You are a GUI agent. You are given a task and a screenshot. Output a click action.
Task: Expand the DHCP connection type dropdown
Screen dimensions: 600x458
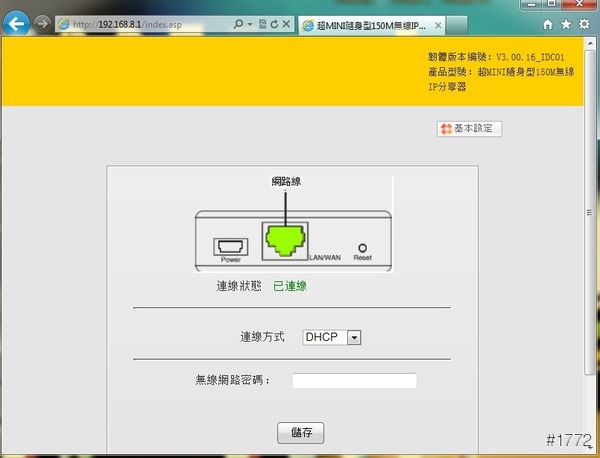353,338
